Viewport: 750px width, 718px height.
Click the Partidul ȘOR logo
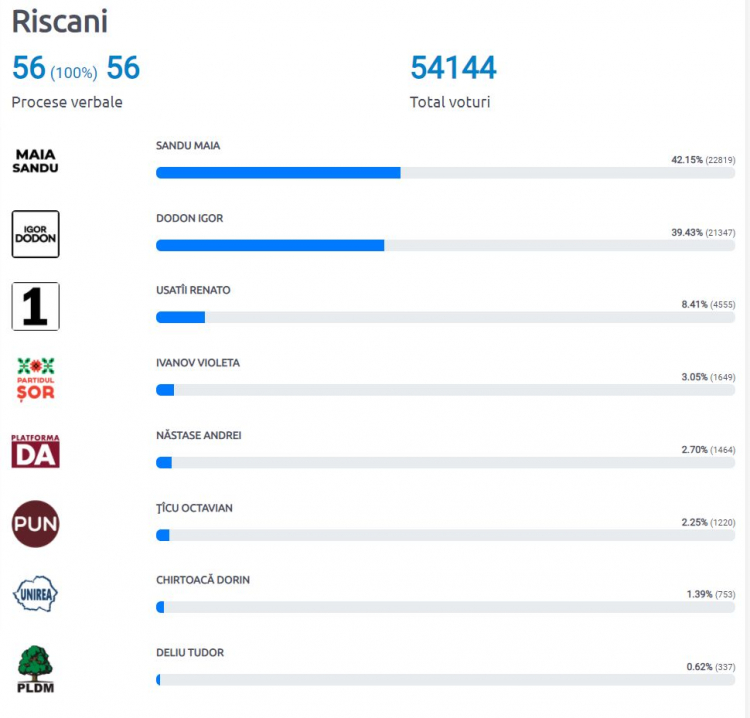coord(35,379)
